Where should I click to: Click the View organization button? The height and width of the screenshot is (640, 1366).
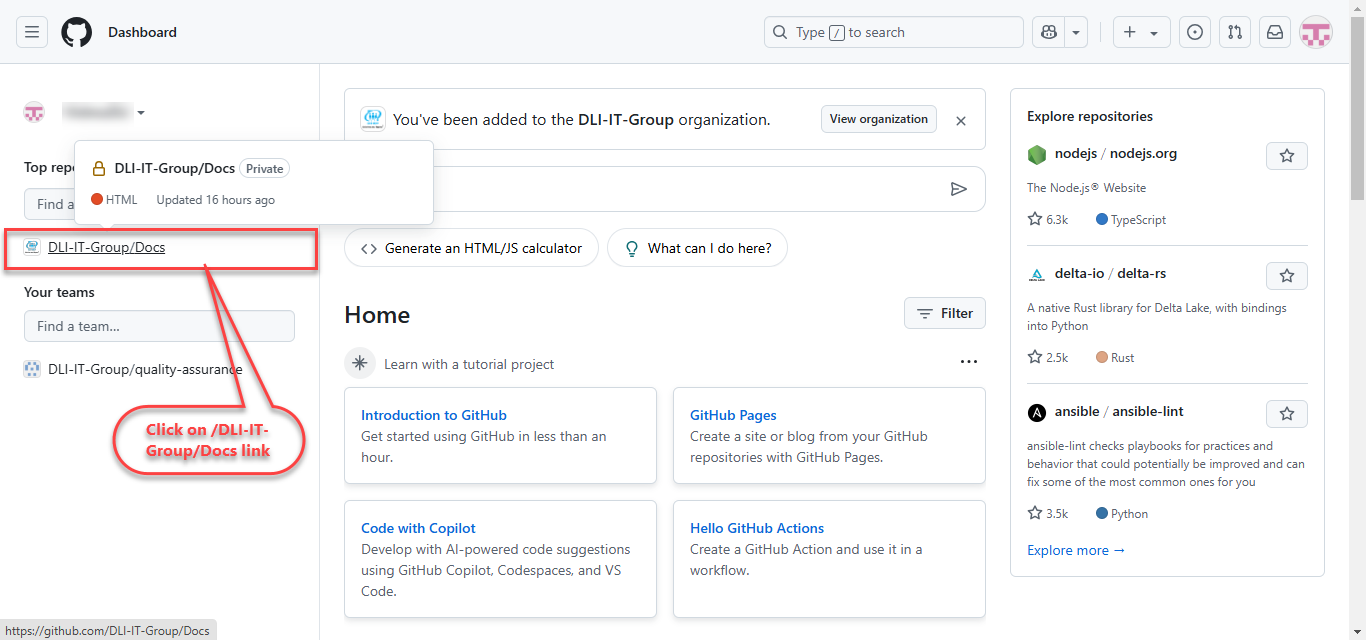[x=878, y=119]
